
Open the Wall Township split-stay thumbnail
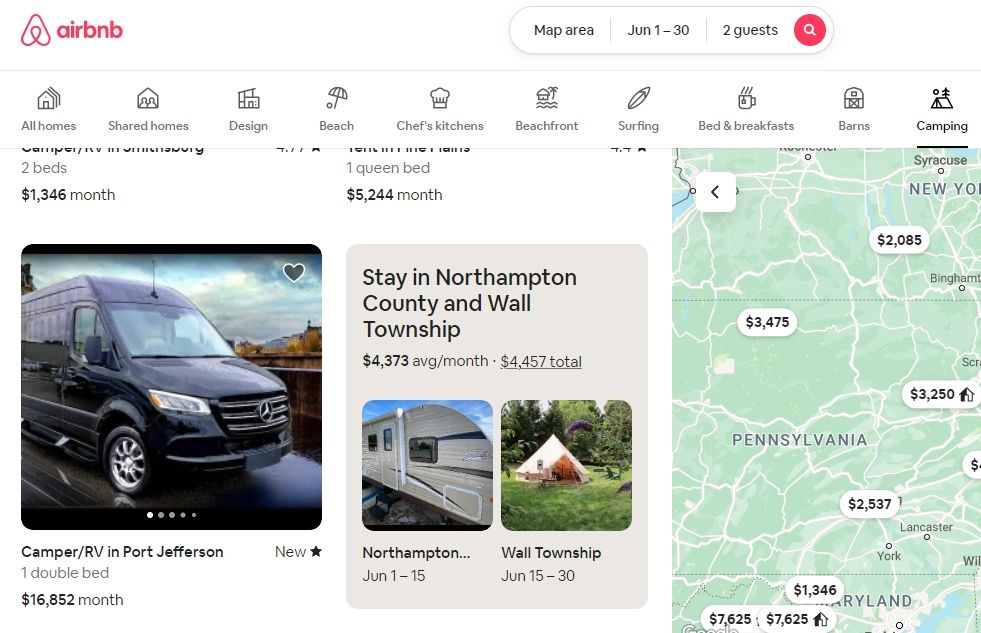click(566, 464)
